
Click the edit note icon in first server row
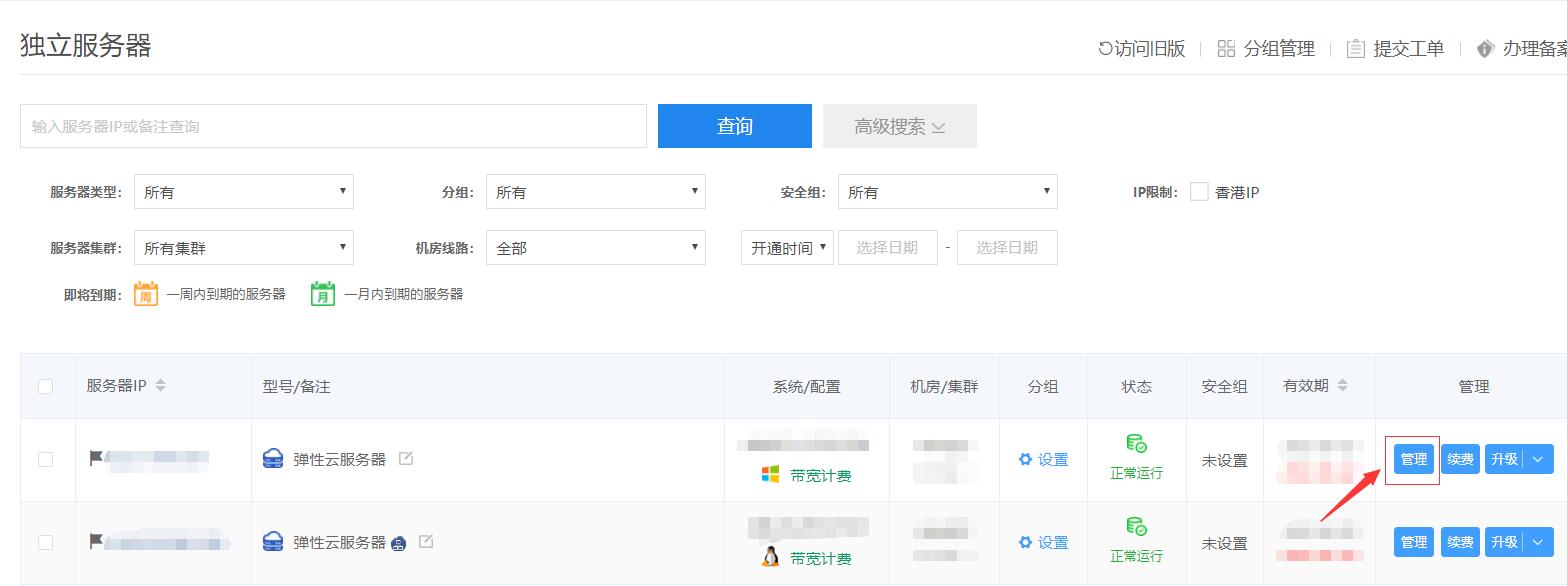(x=406, y=459)
